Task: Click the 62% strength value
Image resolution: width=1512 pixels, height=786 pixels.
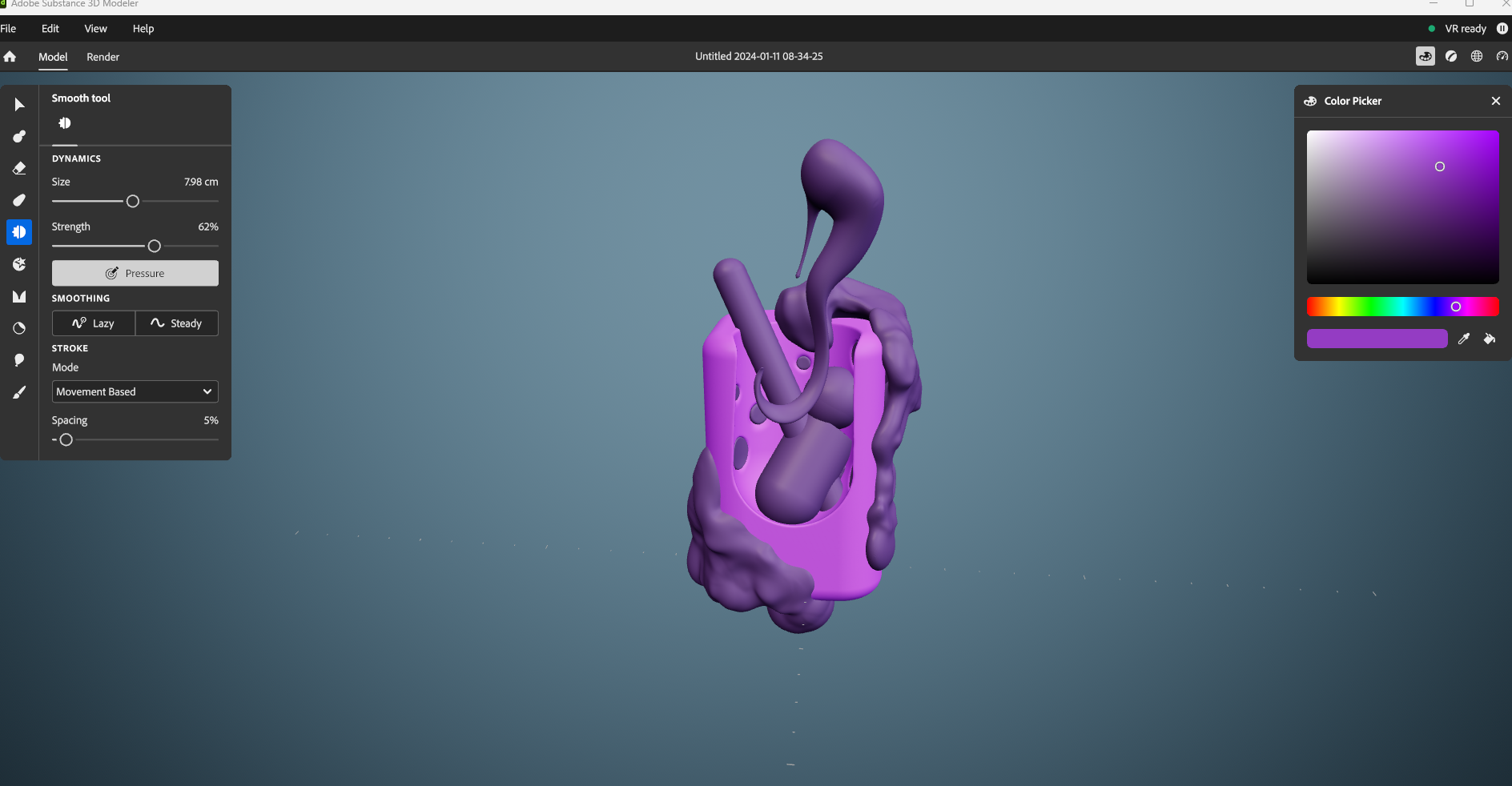Action: click(x=208, y=227)
